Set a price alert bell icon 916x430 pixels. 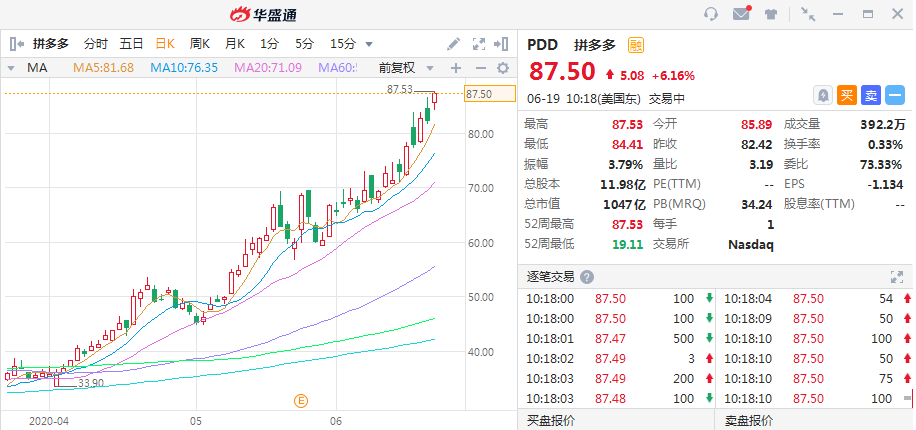point(823,95)
